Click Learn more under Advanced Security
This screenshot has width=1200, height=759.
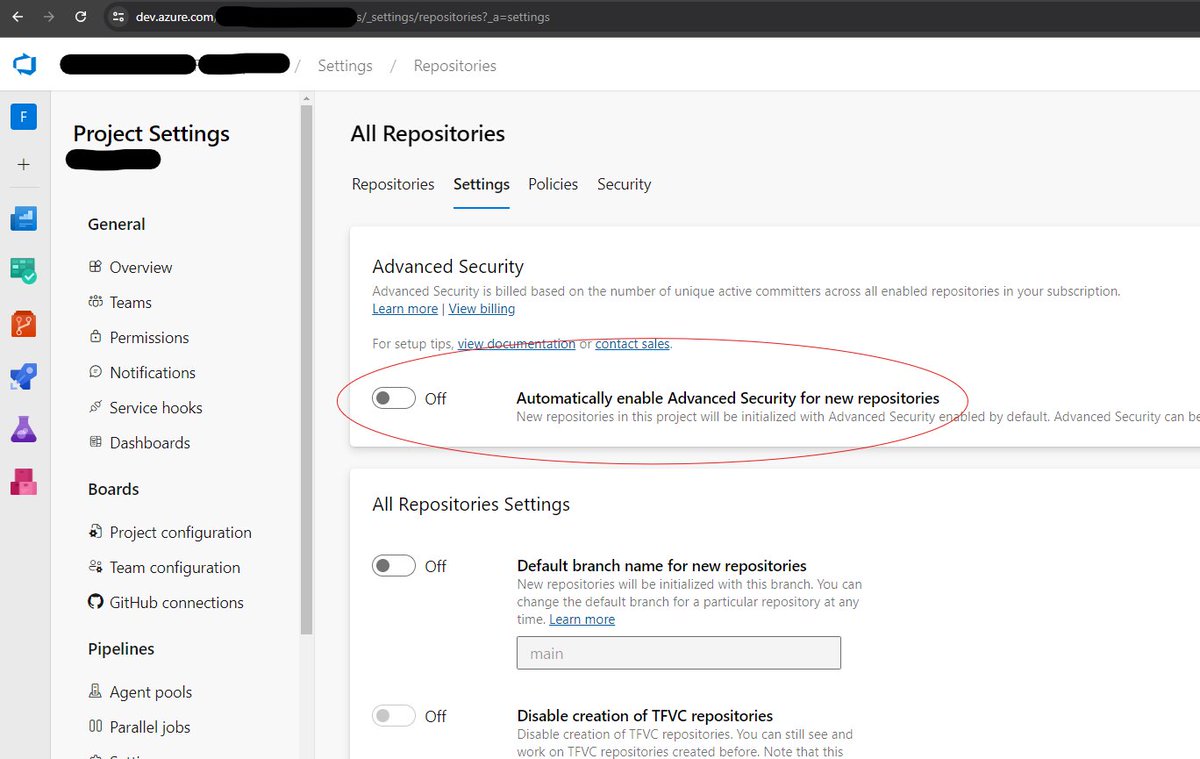tap(405, 309)
